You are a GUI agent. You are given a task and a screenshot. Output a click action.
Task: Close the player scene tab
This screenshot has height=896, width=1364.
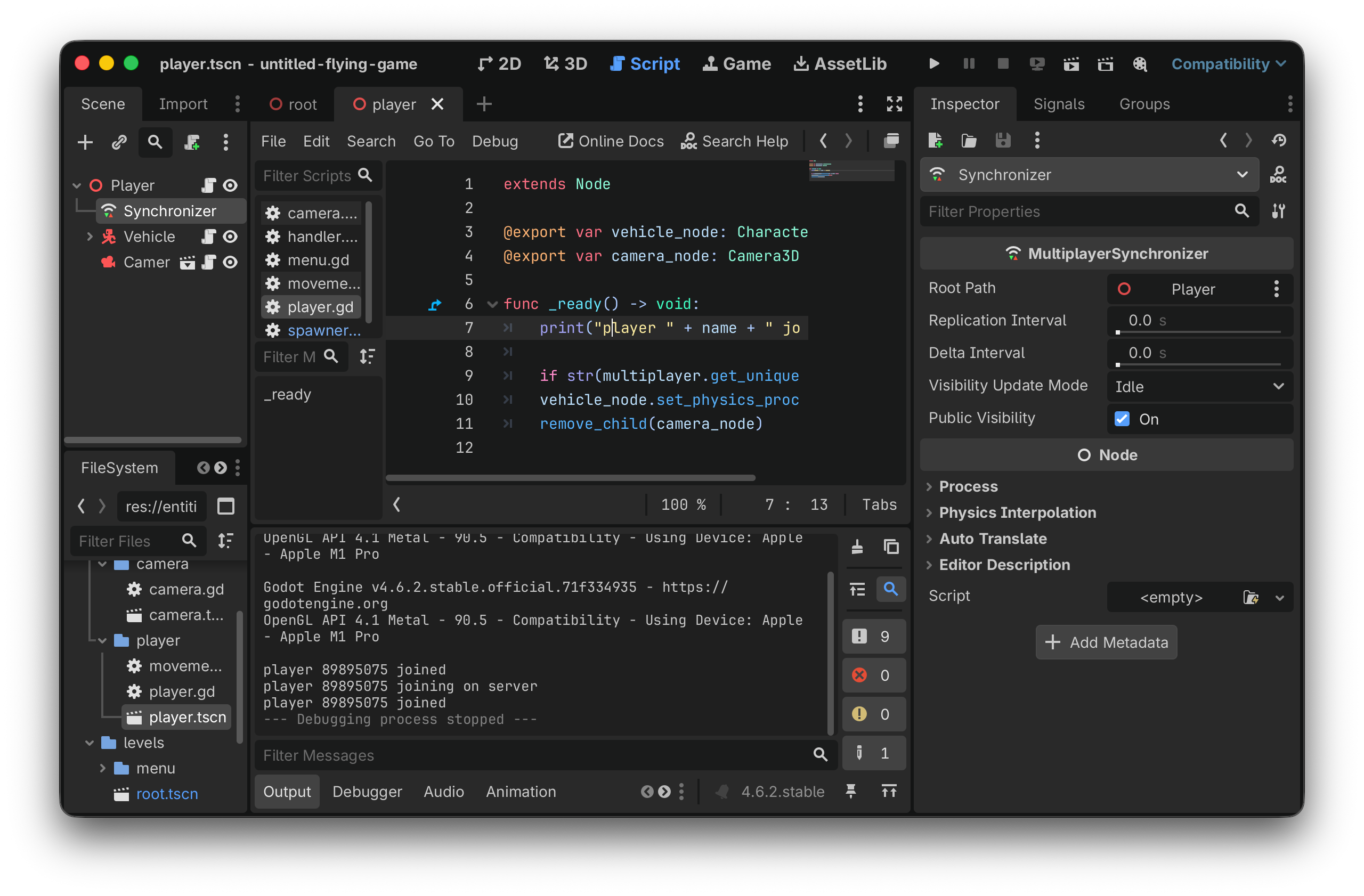pyautogui.click(x=437, y=104)
